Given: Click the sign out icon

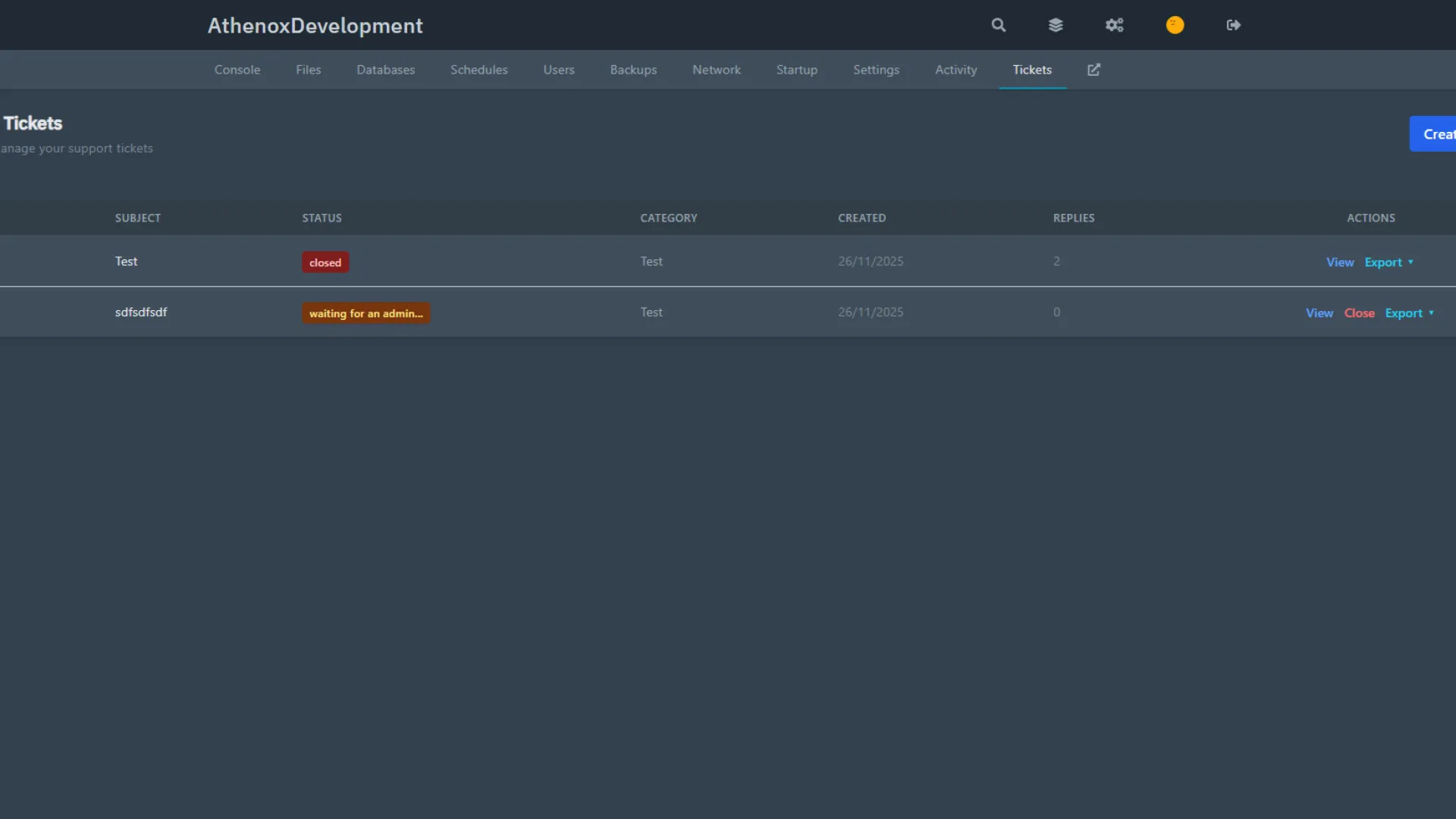Looking at the screenshot, I should pos(1233,25).
